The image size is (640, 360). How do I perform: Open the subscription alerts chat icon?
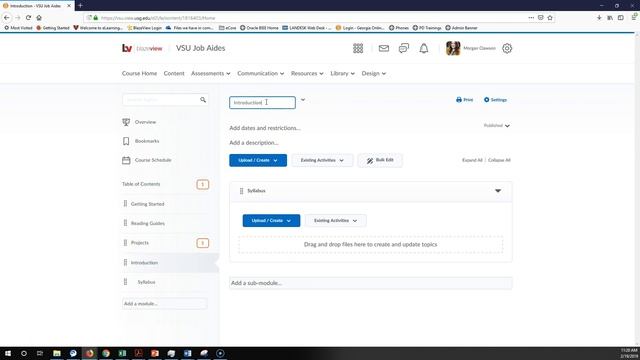404,48
